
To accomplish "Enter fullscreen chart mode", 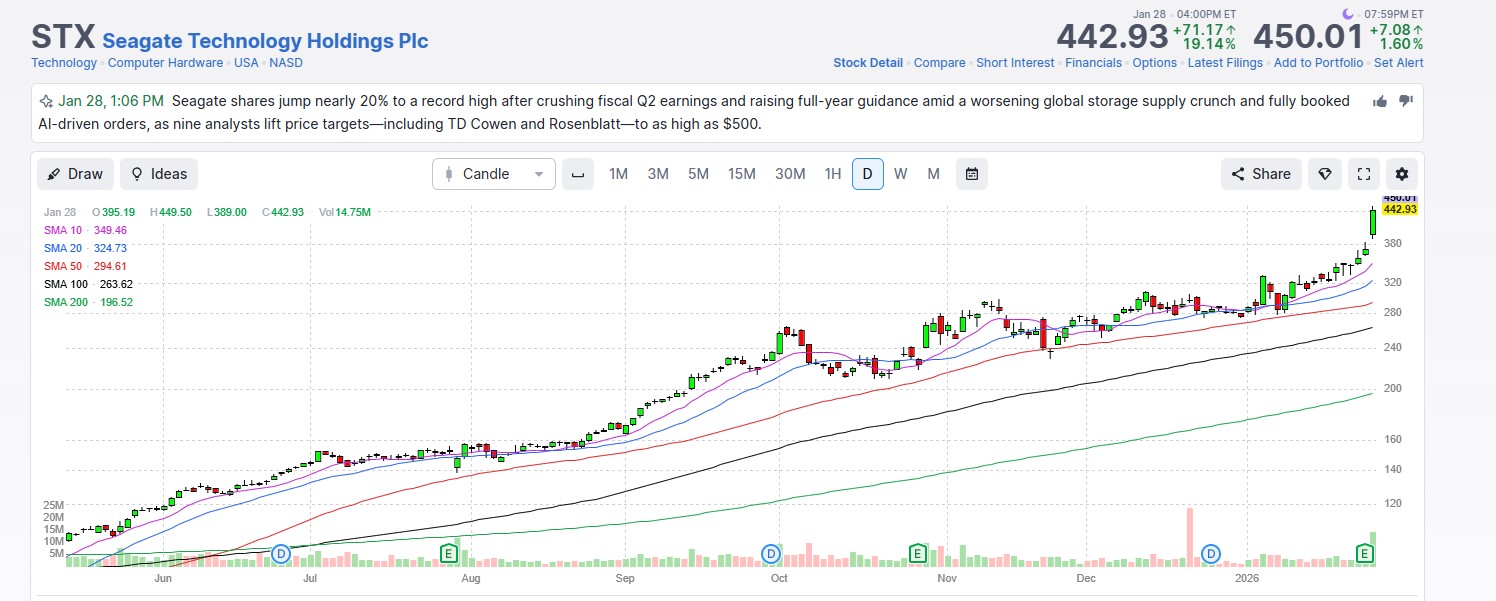I will coord(1363,174).
